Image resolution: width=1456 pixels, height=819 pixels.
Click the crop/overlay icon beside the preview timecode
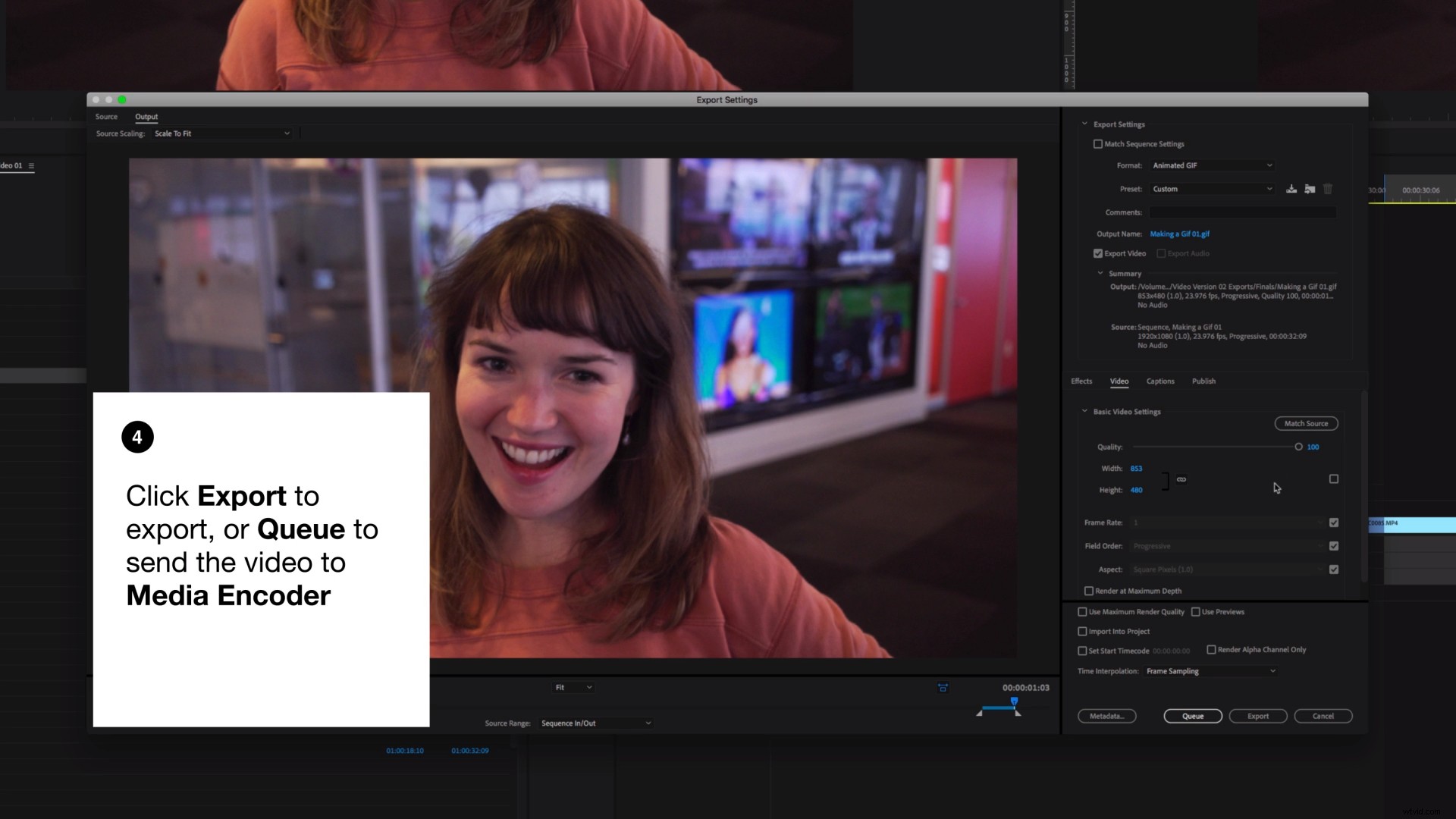[x=942, y=687]
